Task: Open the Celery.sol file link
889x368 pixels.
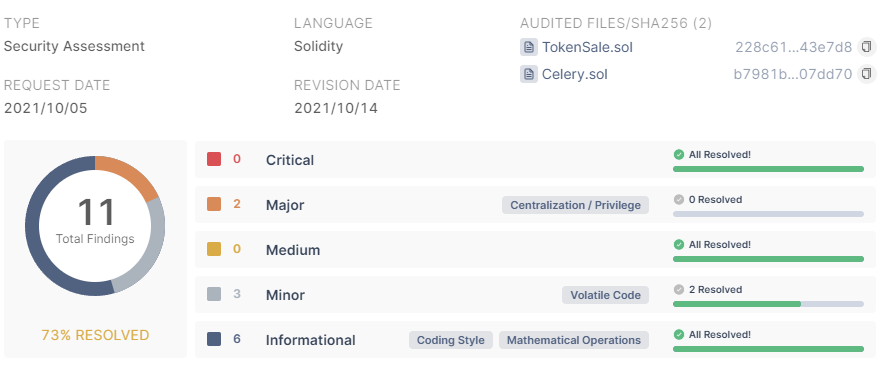Action: 574,74
